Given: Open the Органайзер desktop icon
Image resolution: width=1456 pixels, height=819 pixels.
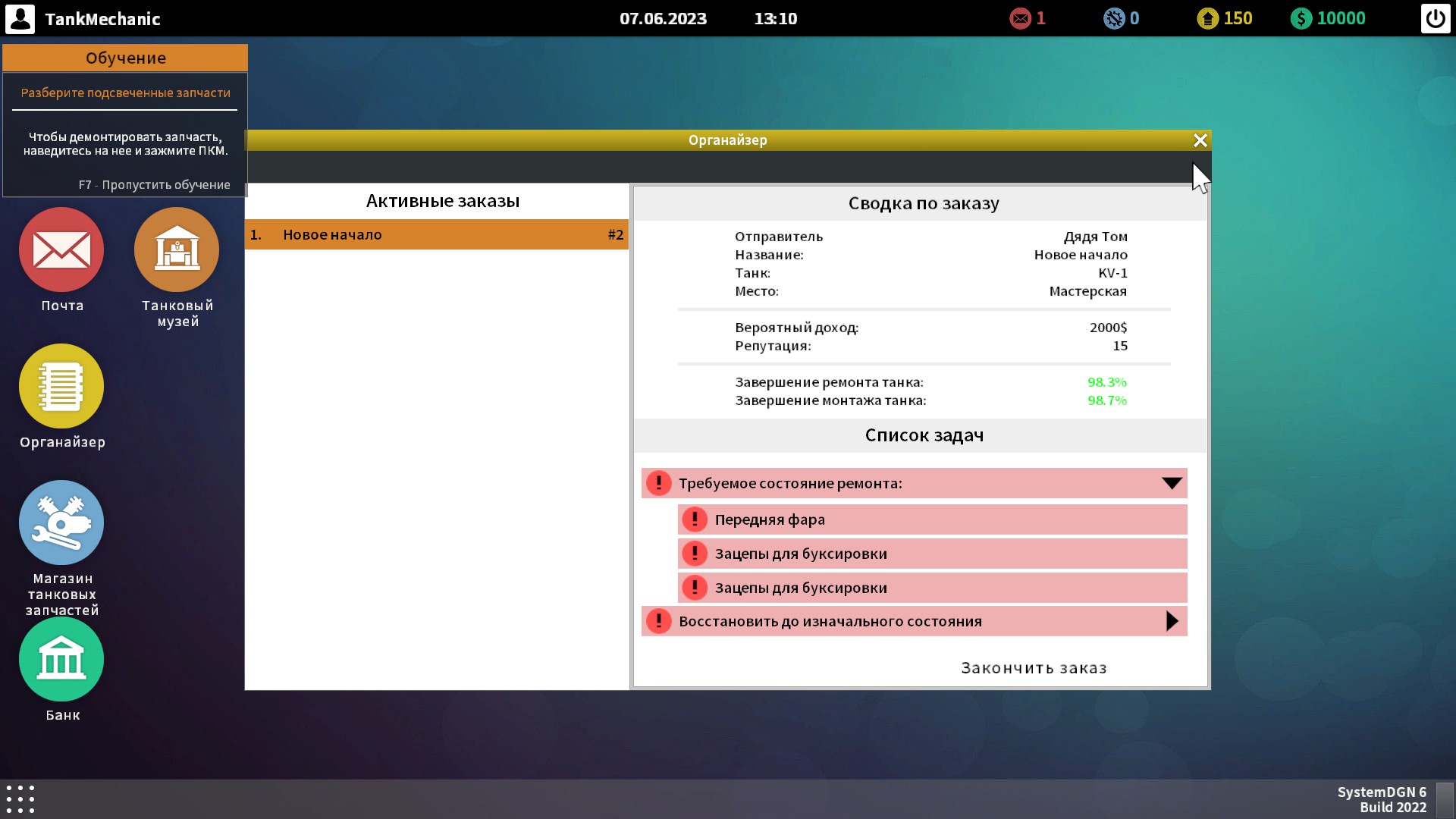Looking at the screenshot, I should 61,386.
